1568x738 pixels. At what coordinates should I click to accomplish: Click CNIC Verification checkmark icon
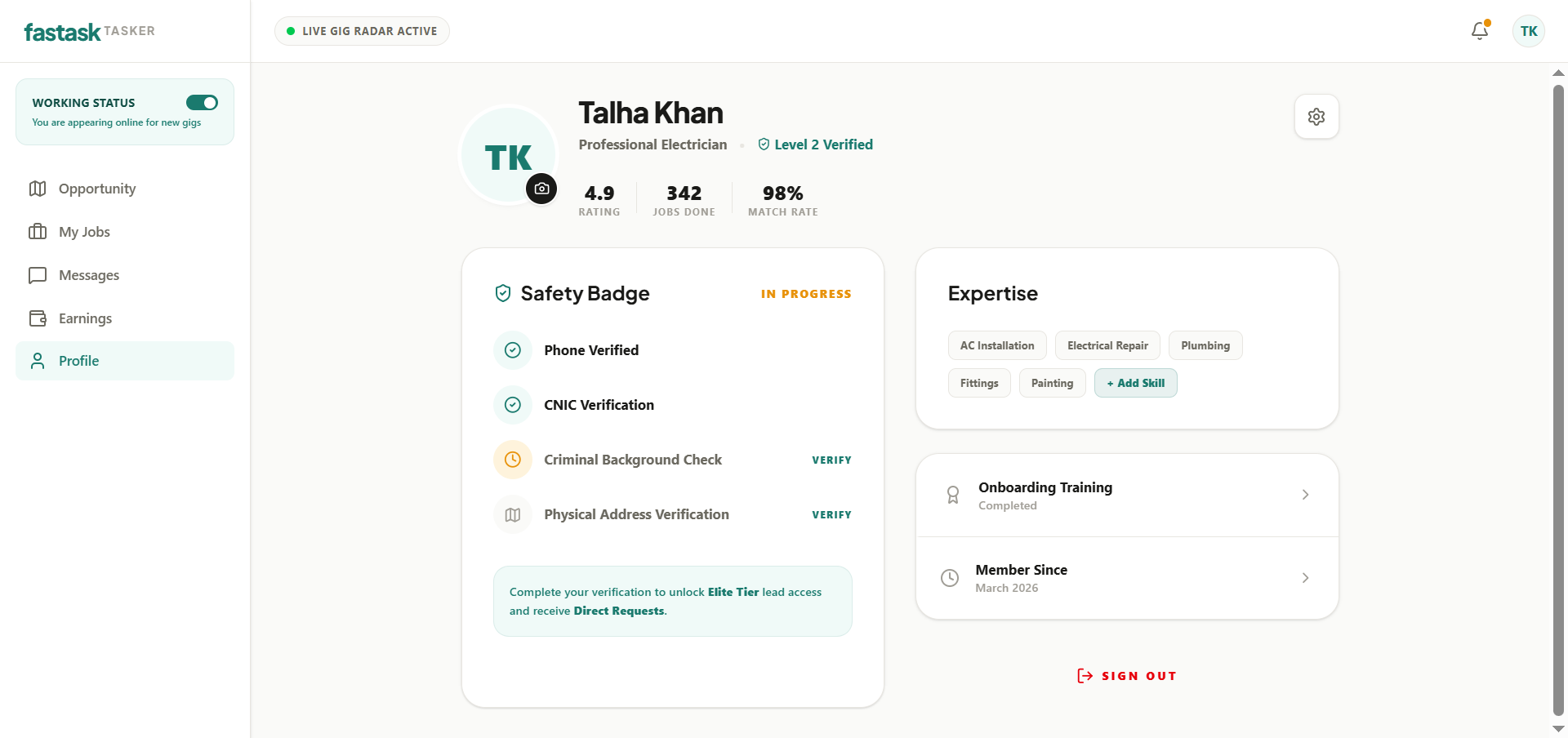(x=513, y=405)
